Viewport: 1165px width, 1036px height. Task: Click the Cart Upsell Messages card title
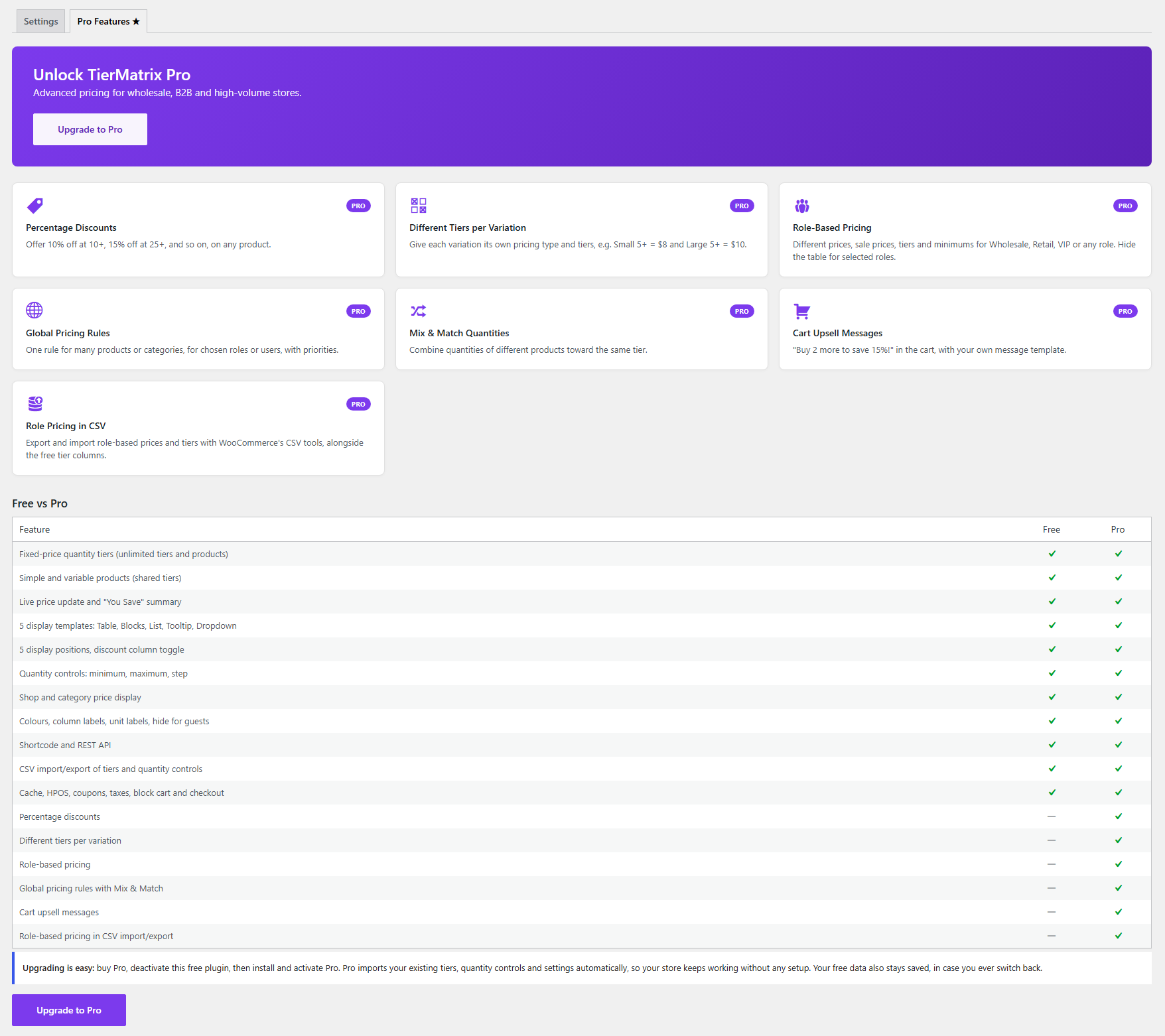click(837, 333)
